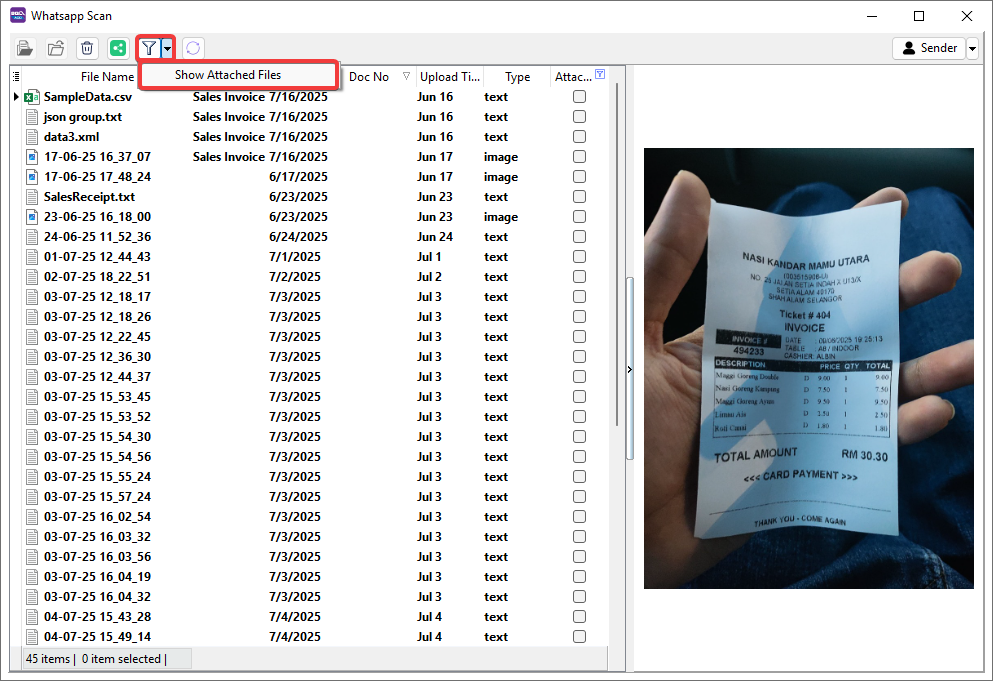Click the Excel icon of SampleData.csv
Image resolution: width=993 pixels, height=681 pixels.
pyautogui.click(x=32, y=97)
